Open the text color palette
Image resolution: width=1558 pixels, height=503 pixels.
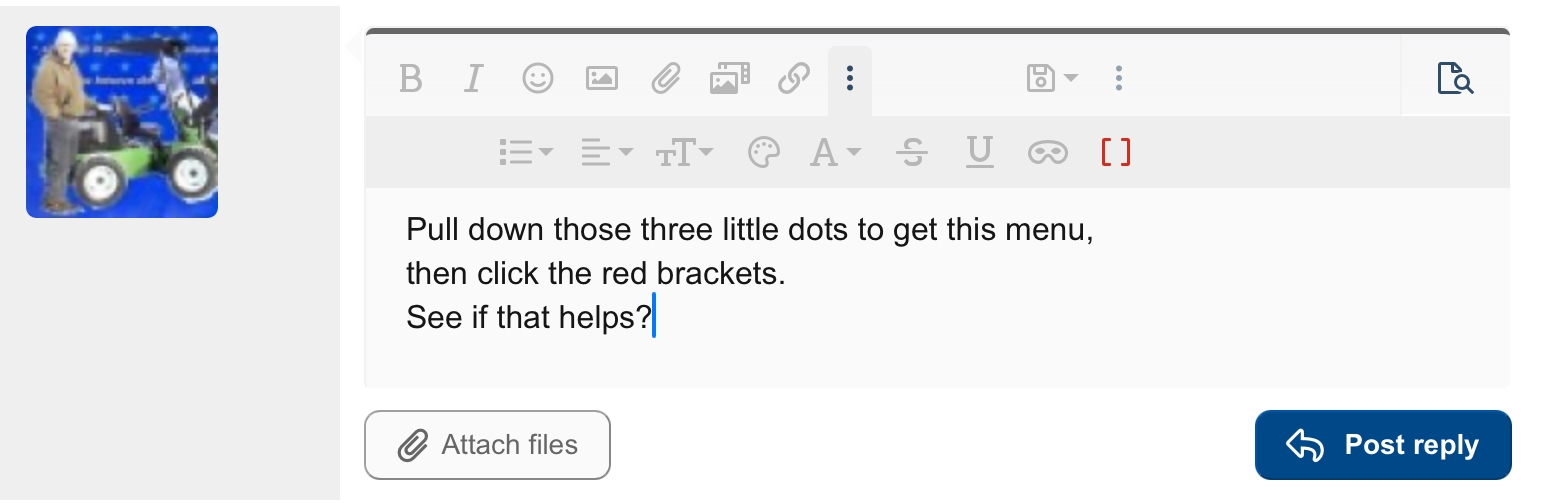[x=764, y=153]
